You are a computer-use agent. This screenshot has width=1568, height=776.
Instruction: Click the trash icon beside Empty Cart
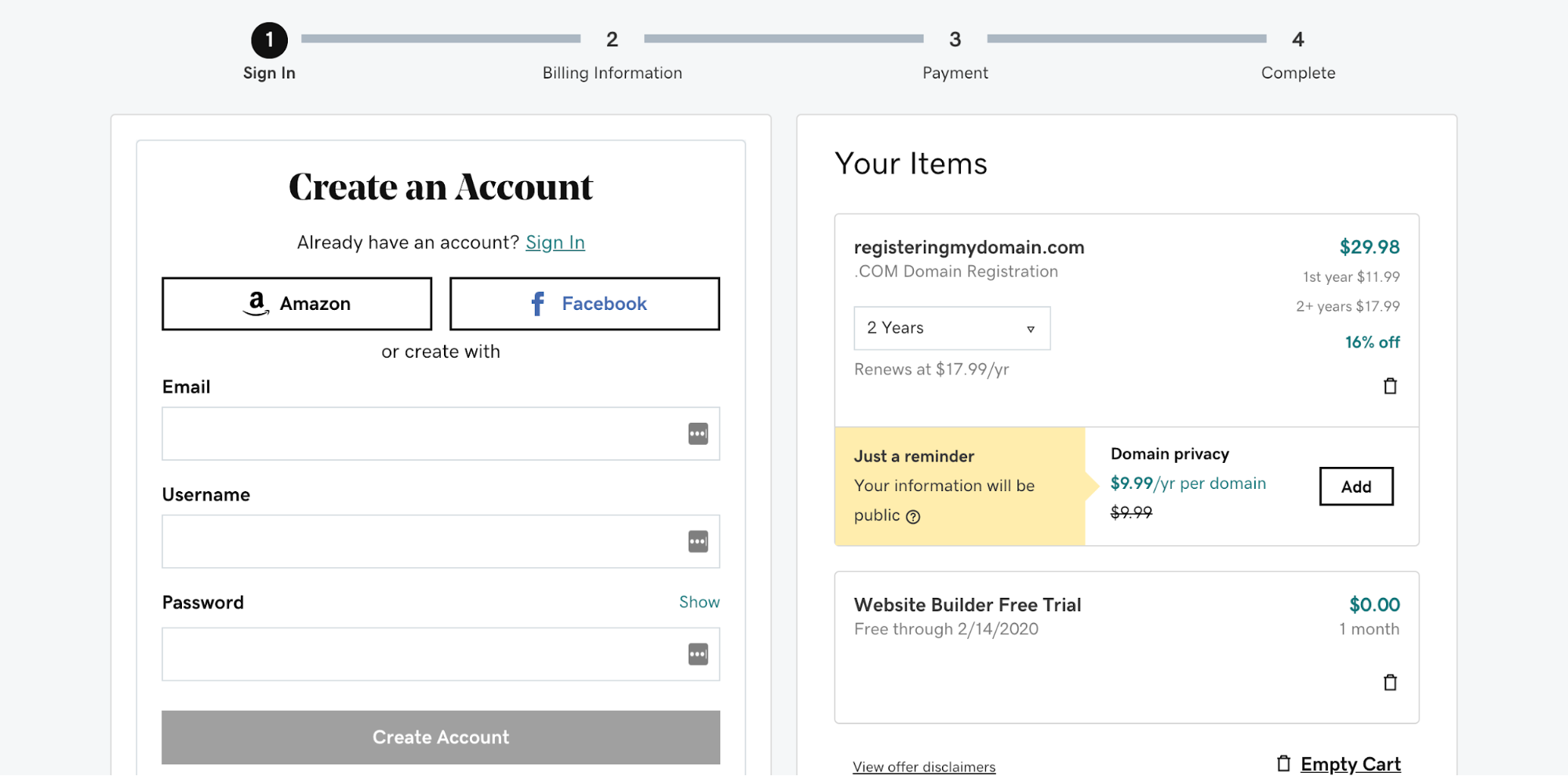(1282, 762)
